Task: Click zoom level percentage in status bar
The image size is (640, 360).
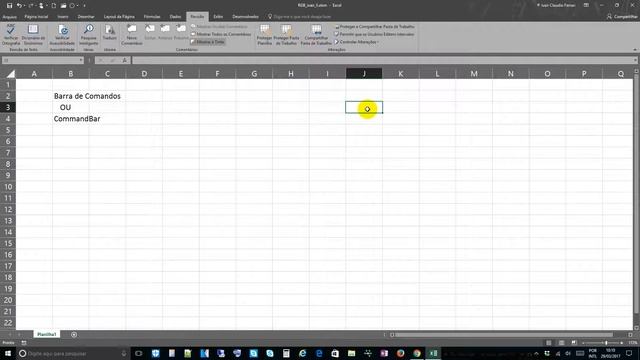Action: [633, 343]
